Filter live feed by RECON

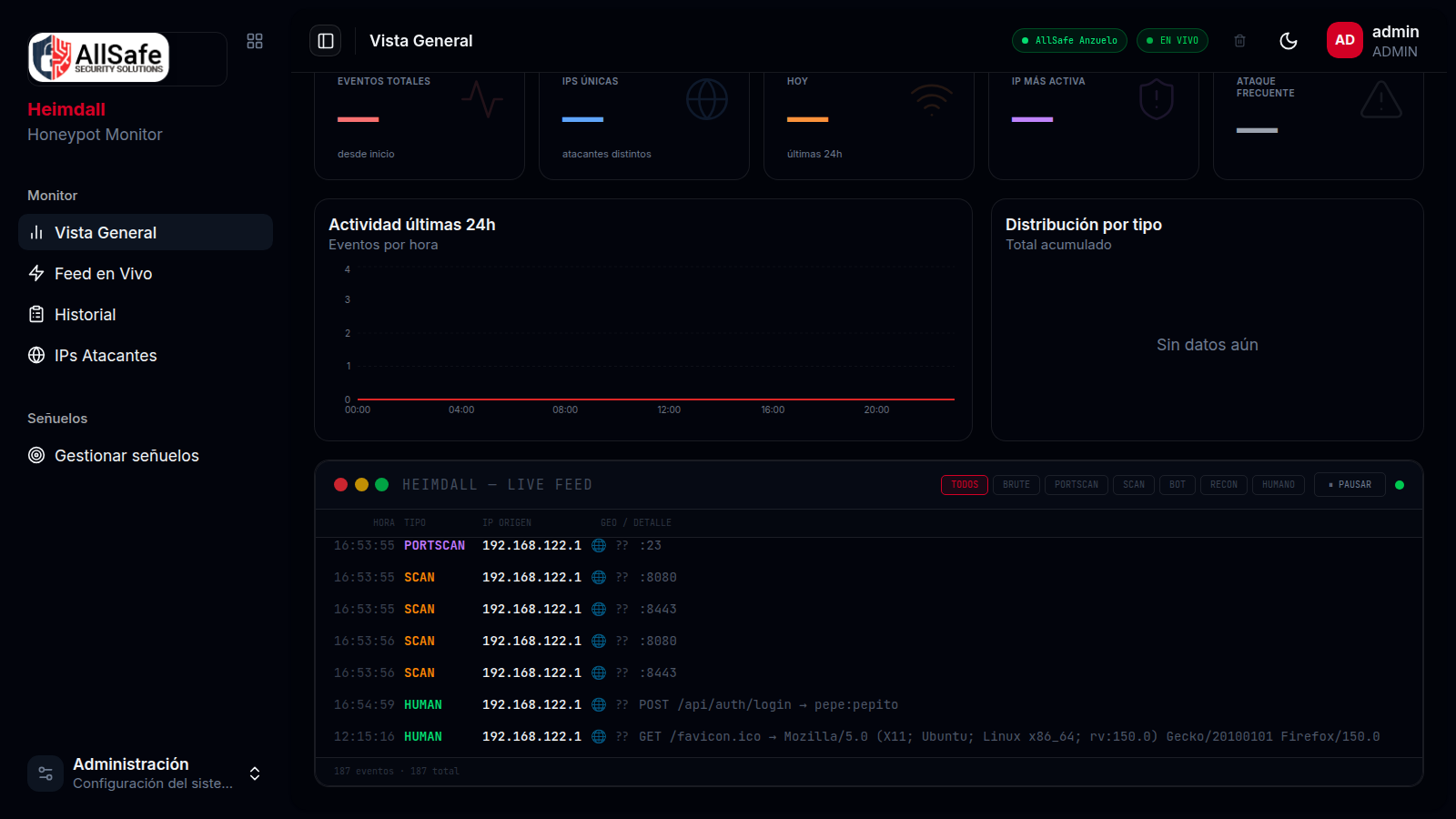pyautogui.click(x=1224, y=485)
